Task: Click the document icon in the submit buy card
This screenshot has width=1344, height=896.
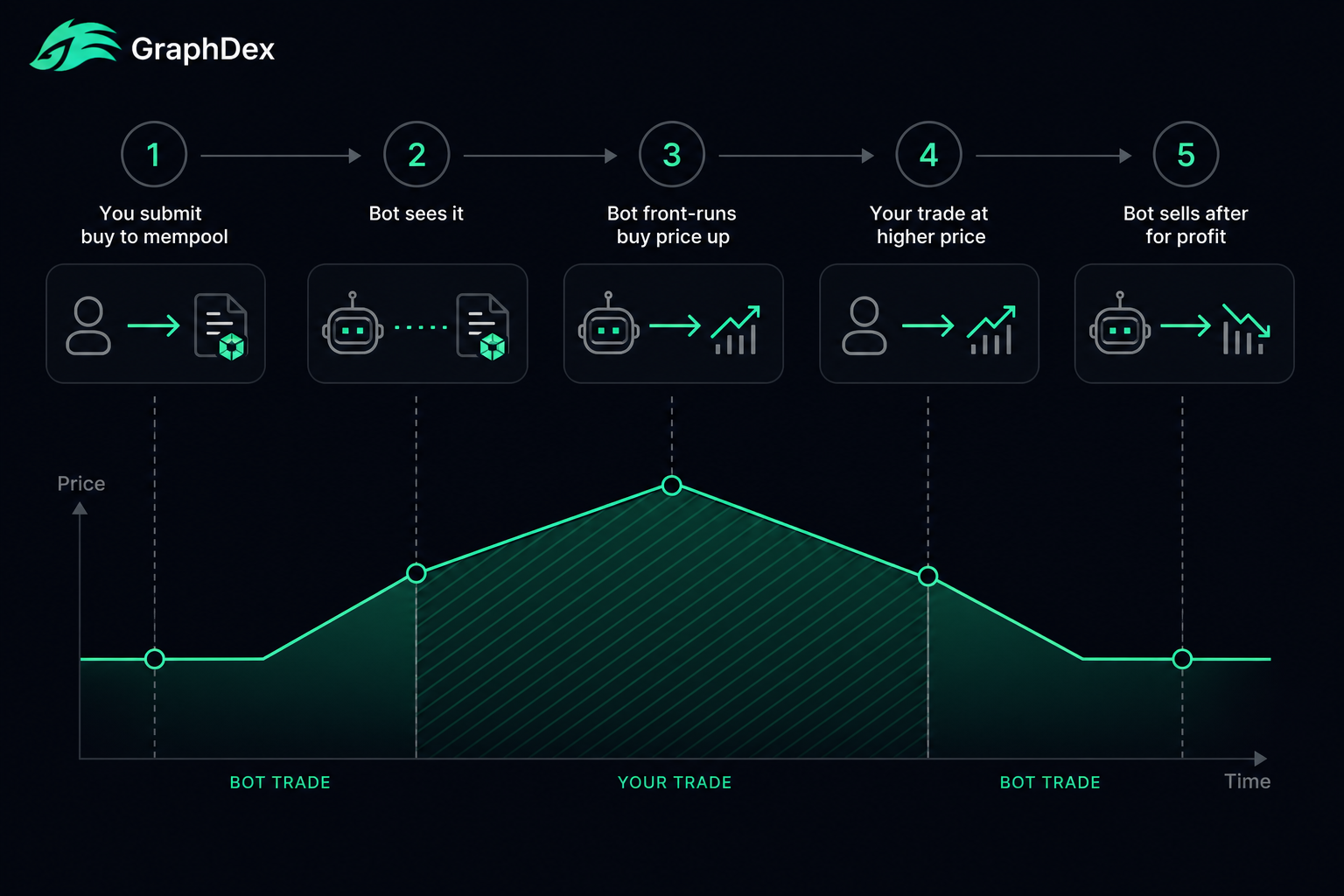Action: pos(220,326)
